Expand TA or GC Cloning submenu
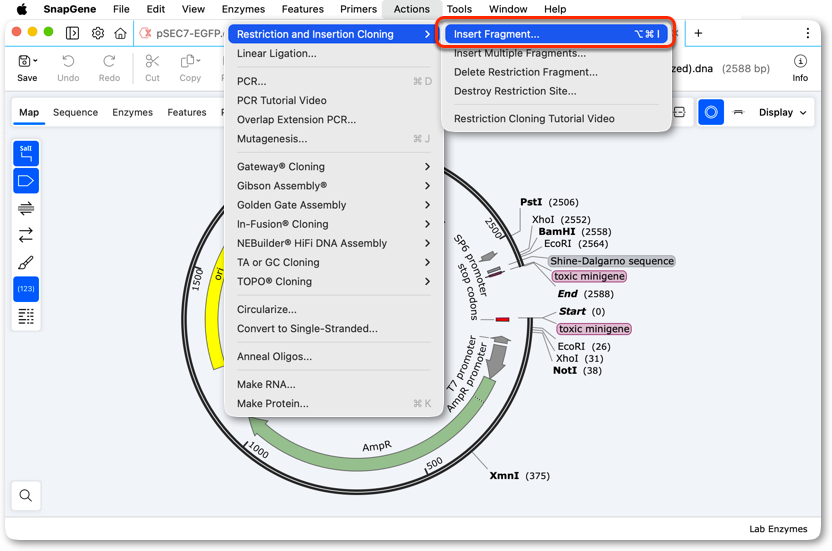The image size is (832, 551). (x=333, y=262)
